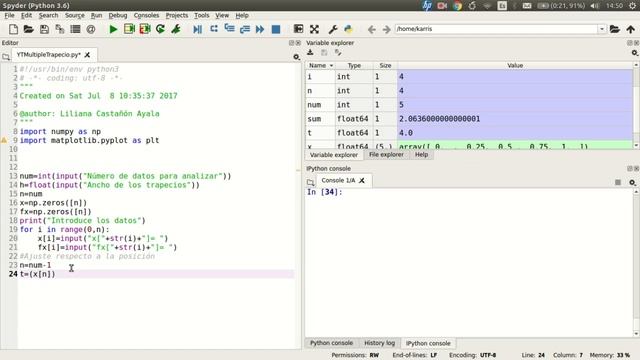
Task: Save the current file with the disk icon
Action: [x=44, y=29]
